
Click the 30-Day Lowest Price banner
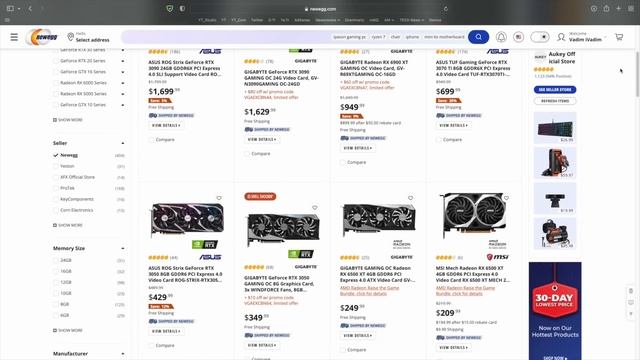pos(555,311)
